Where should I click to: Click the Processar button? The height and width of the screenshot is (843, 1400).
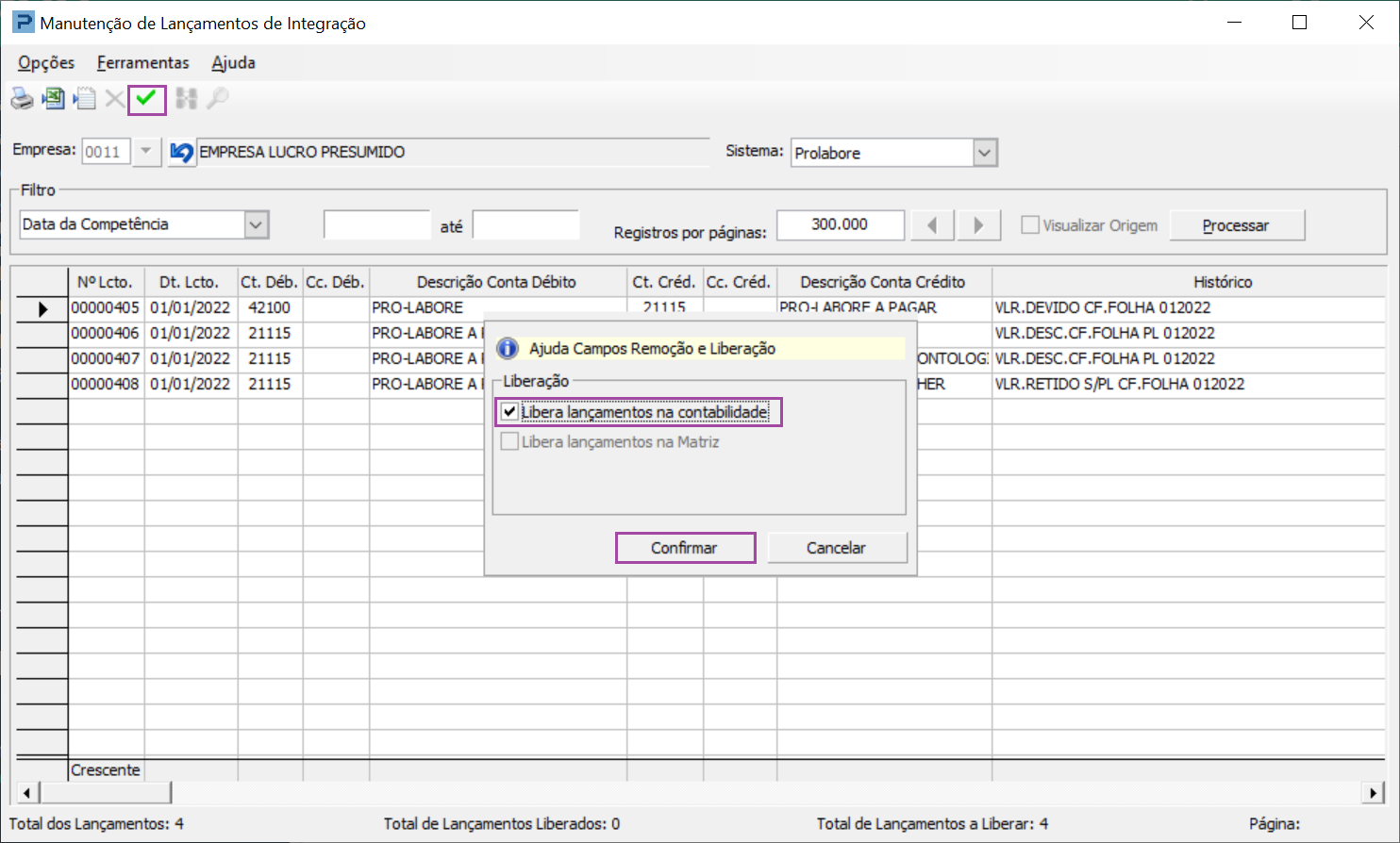click(x=1236, y=225)
